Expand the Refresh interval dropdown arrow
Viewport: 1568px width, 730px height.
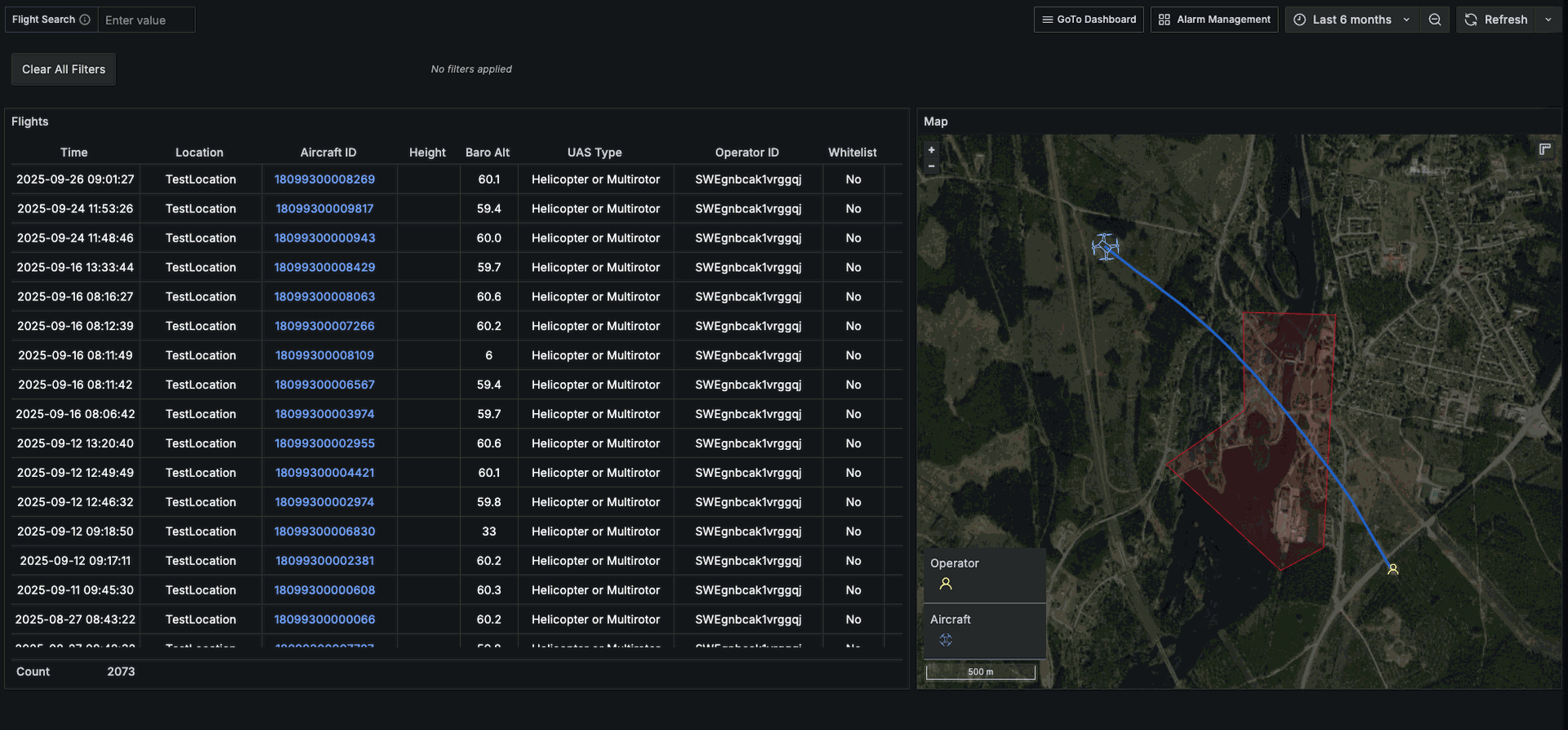1548,20
